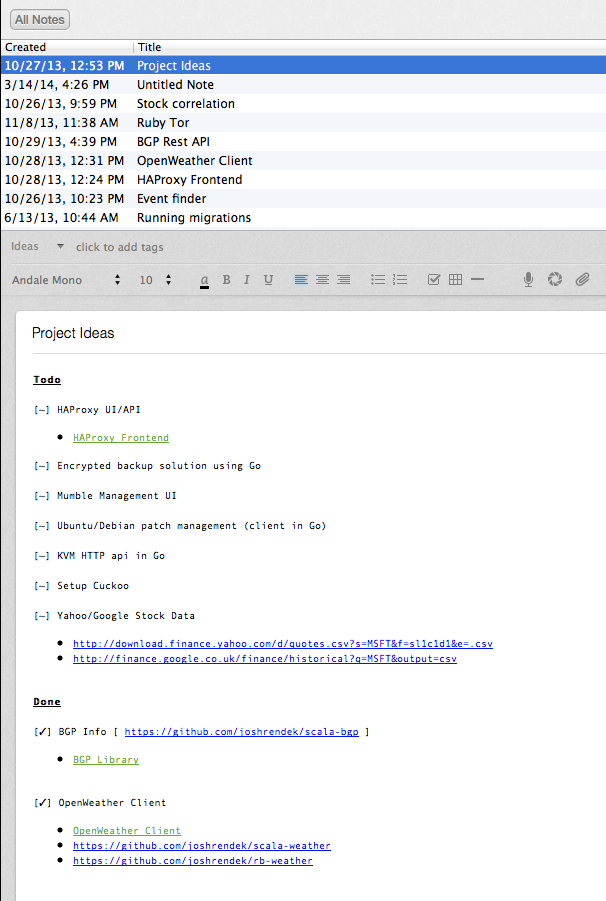
Task: Open the Ideas notebook dropdown
Action: click(37, 247)
